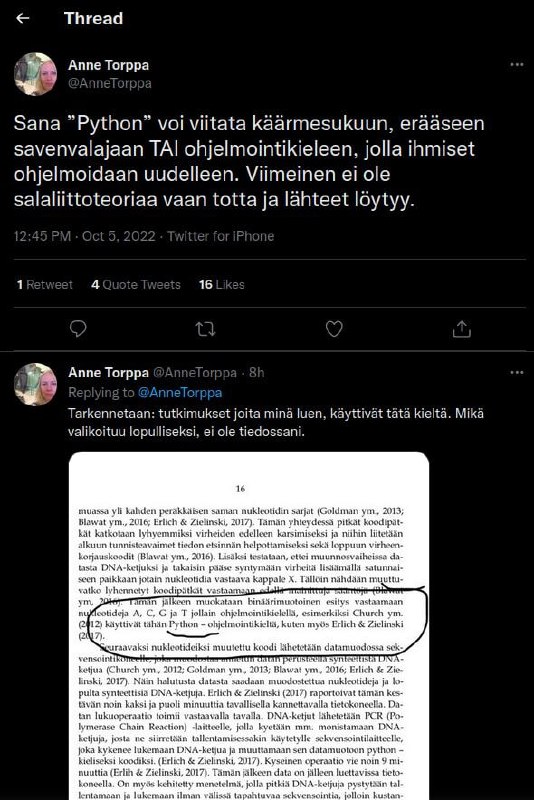Open the Twitter for iPhone source label
Screen dimensions: 534x800
point(221,236)
